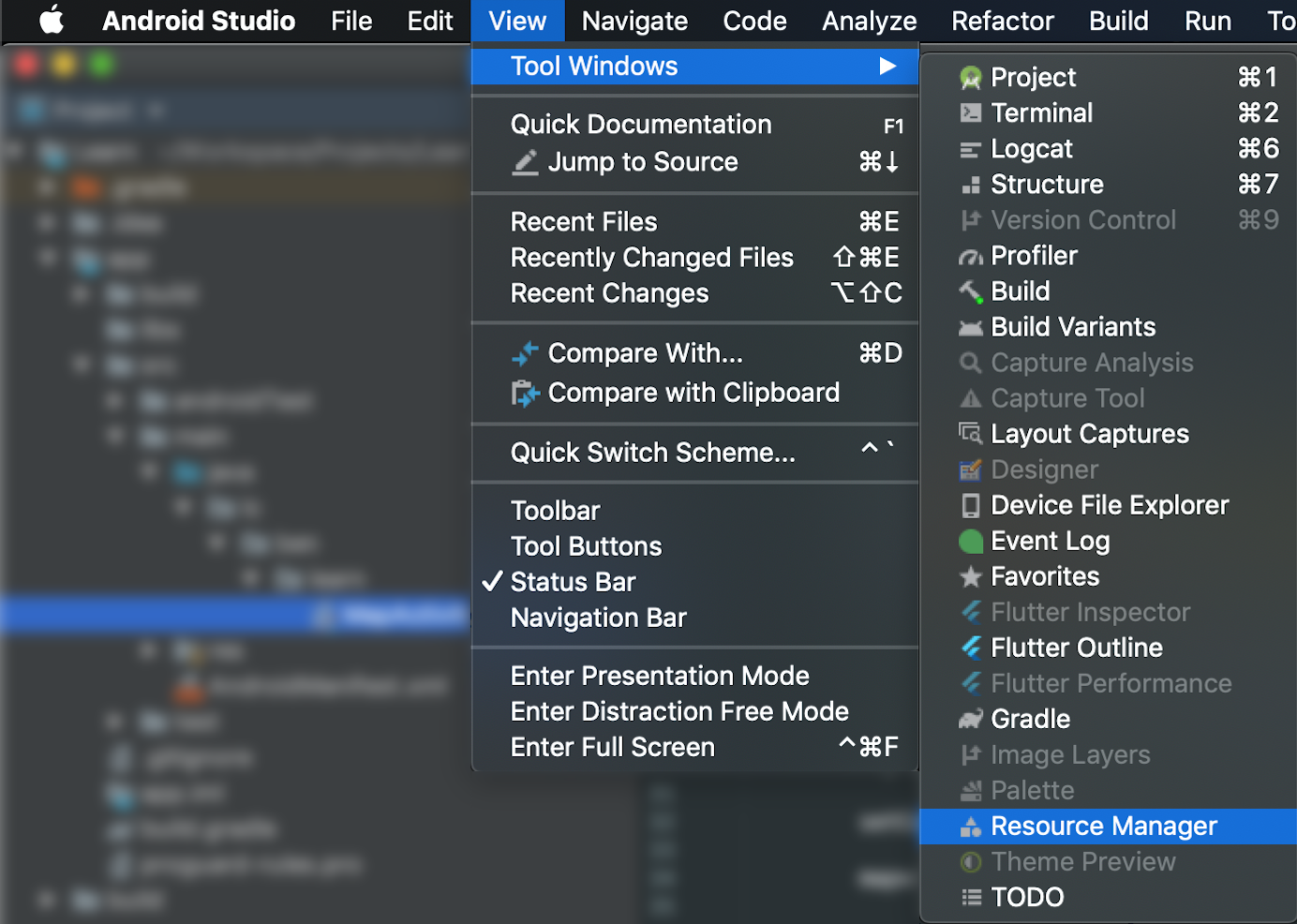
Task: Click the Compare with Clipboard icon
Action: (x=525, y=393)
